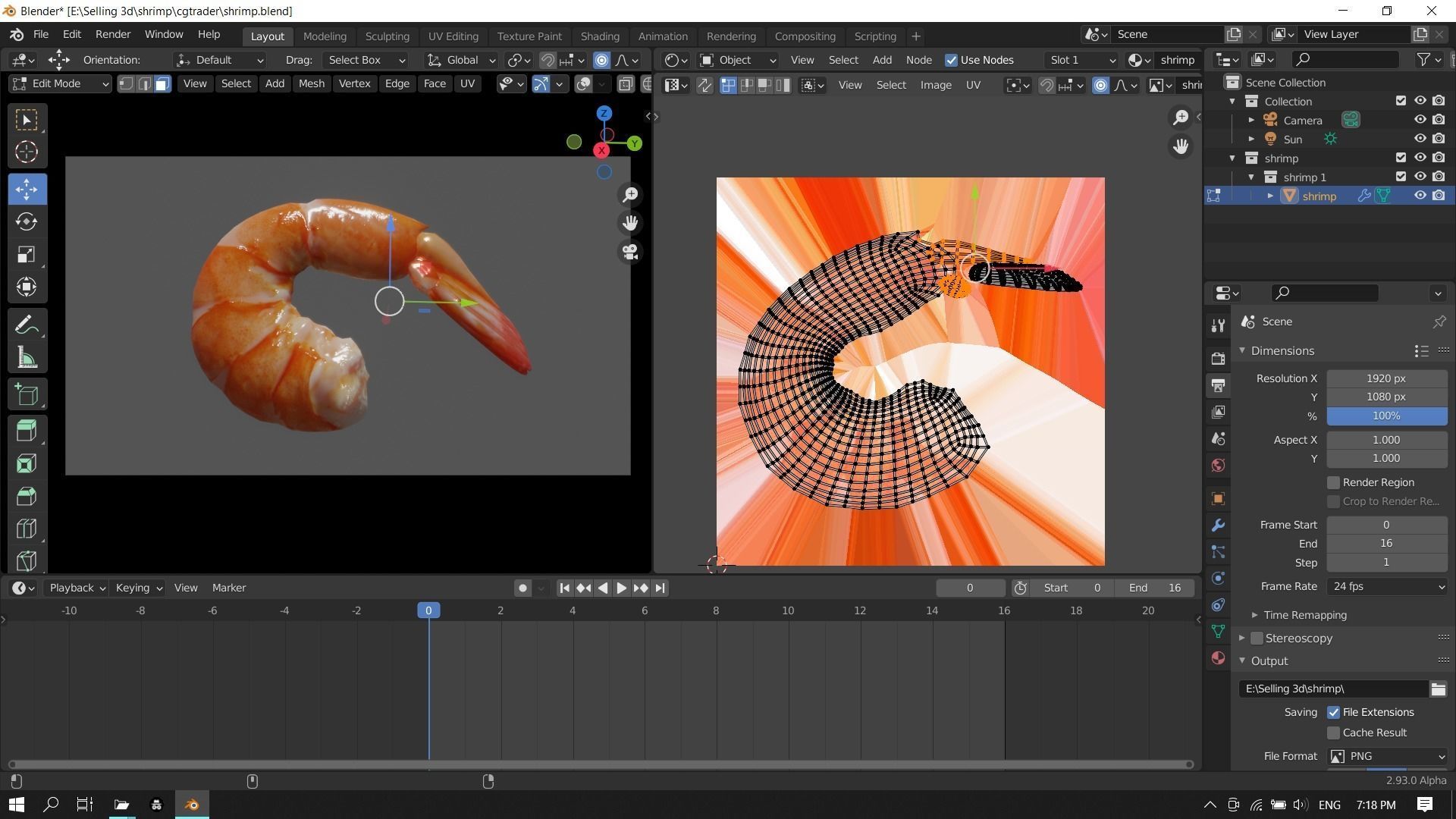Click zoom magnifier in UV editor
Screen dimensions: 1456x819
pyautogui.click(x=1181, y=117)
